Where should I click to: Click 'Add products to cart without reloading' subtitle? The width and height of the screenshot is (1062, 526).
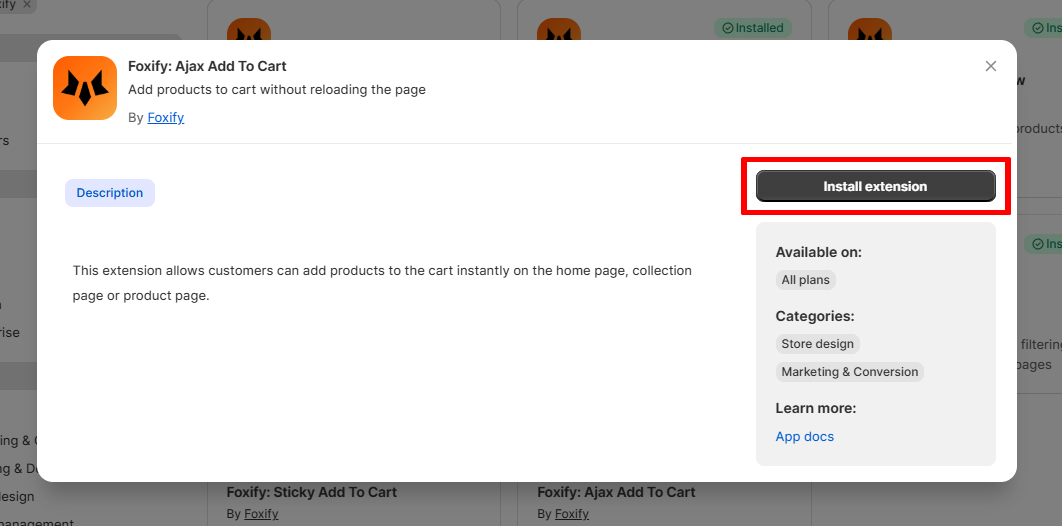coord(277,89)
